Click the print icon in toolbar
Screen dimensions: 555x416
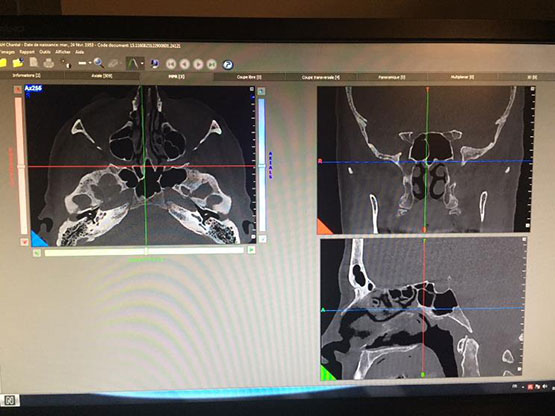[48, 63]
